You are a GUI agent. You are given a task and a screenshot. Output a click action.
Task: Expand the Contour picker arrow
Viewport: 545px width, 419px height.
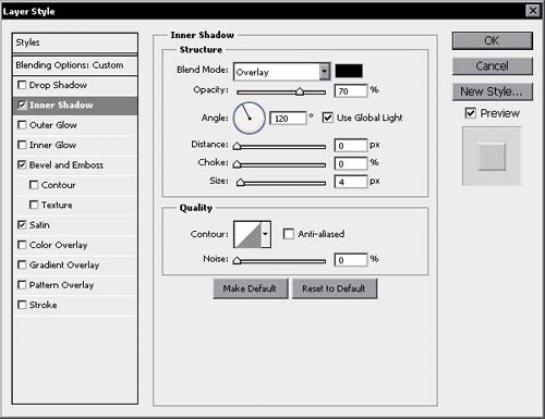[266, 234]
